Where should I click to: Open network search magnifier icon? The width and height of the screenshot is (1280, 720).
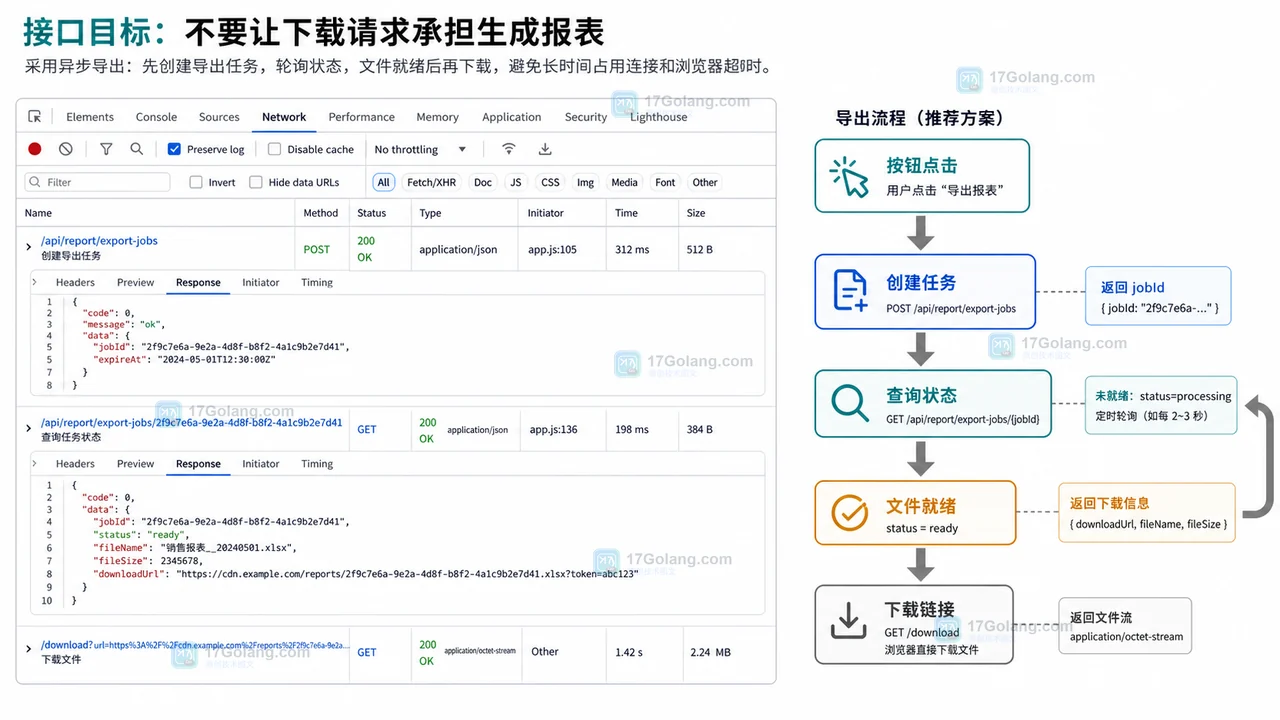(x=137, y=149)
